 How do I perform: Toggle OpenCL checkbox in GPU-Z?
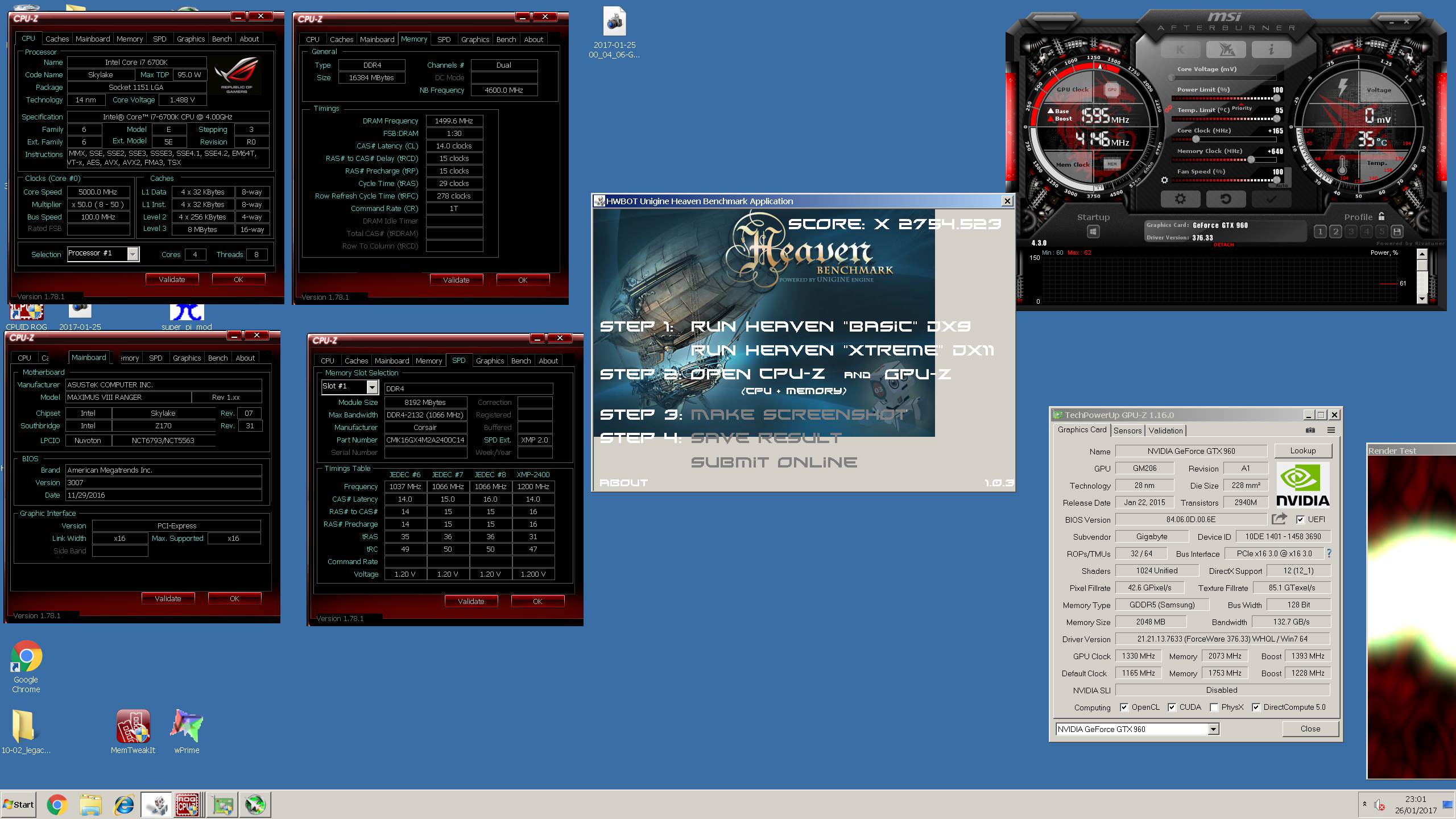[x=1124, y=707]
